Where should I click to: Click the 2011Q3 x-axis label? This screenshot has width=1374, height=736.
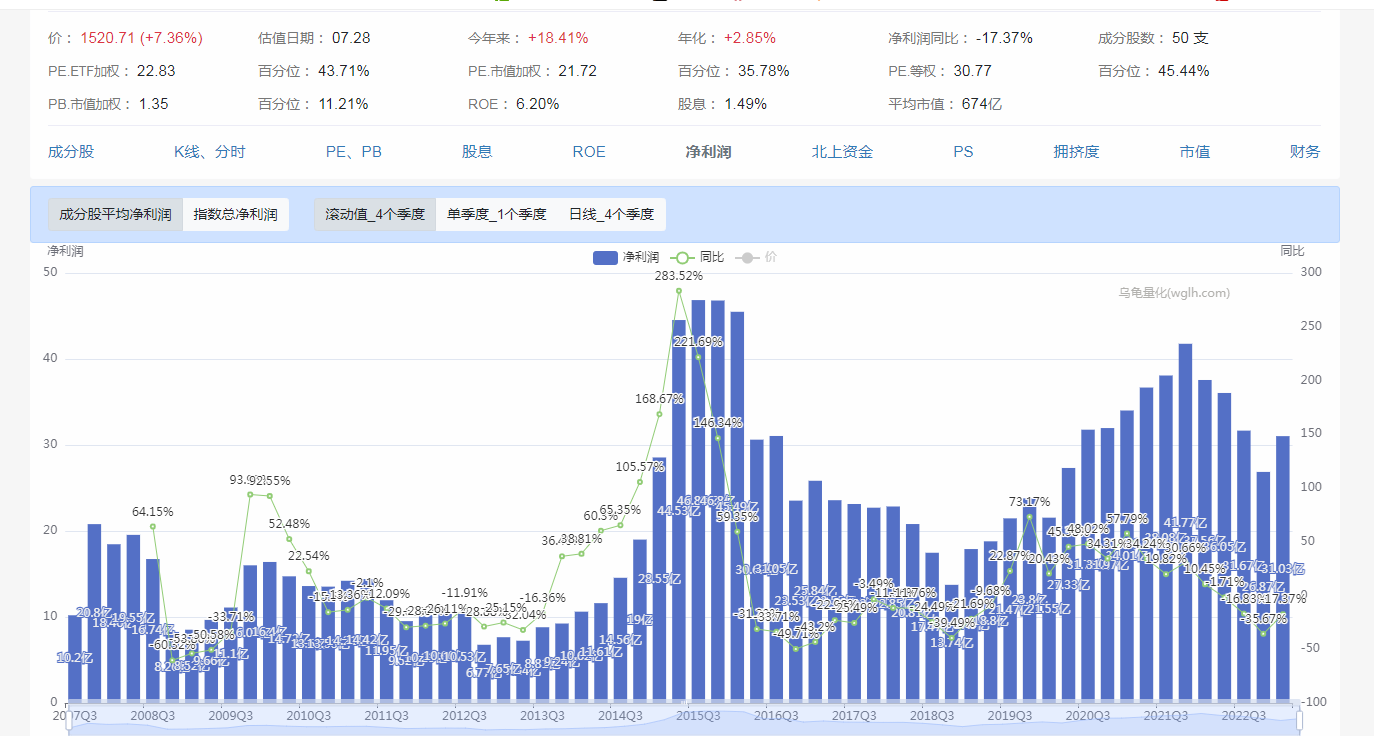[x=386, y=716]
